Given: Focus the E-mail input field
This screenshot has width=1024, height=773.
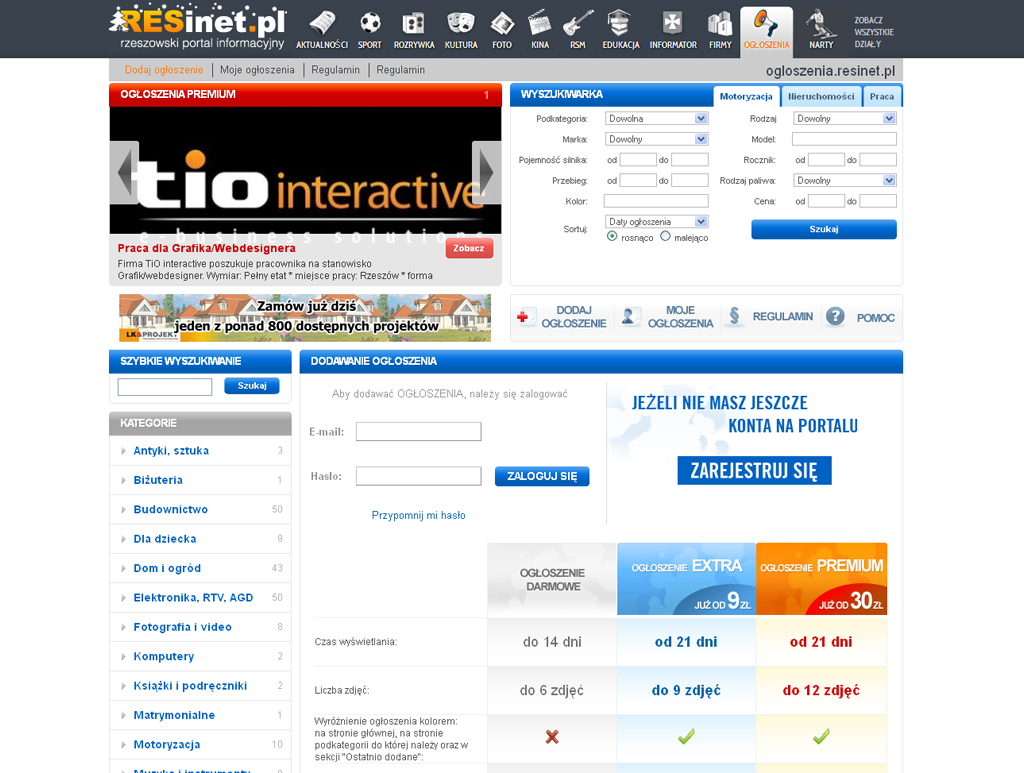Looking at the screenshot, I should pyautogui.click(x=419, y=432).
